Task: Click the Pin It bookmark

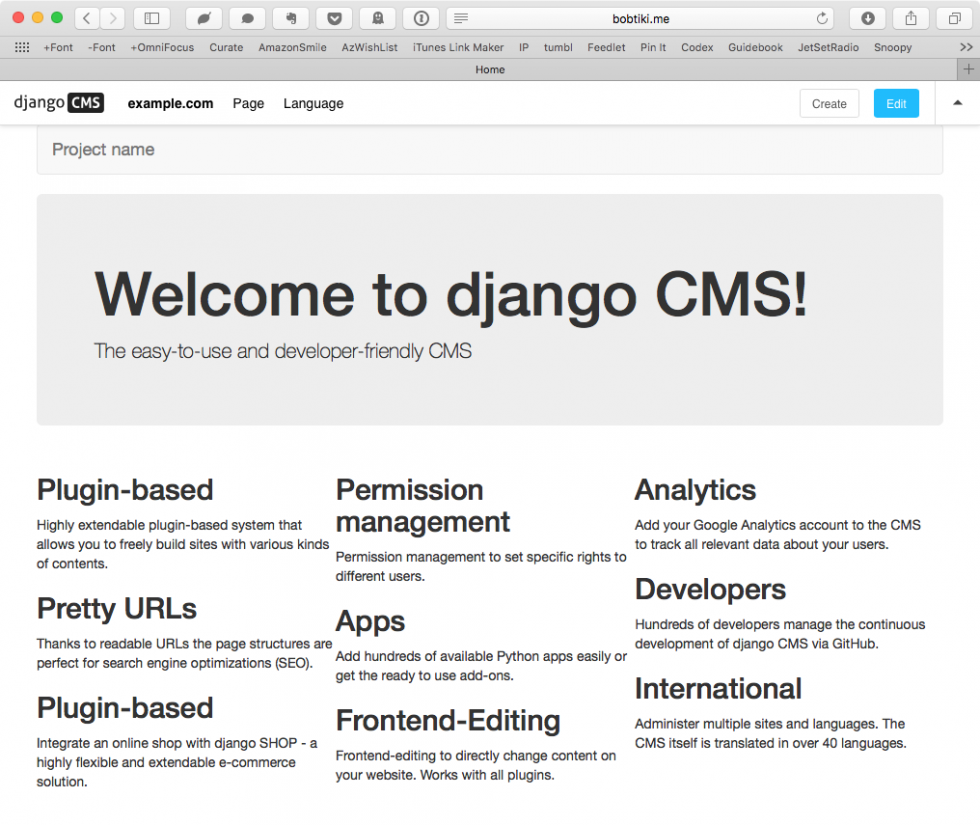Action: point(653,48)
